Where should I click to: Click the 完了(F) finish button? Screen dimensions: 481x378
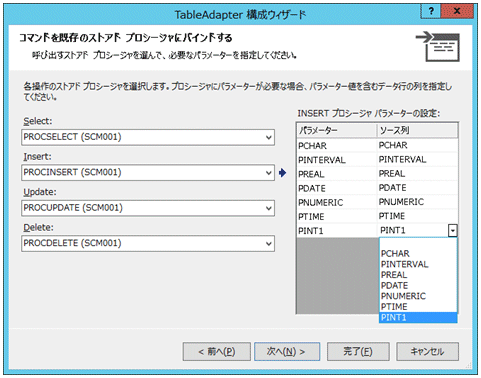(358, 351)
